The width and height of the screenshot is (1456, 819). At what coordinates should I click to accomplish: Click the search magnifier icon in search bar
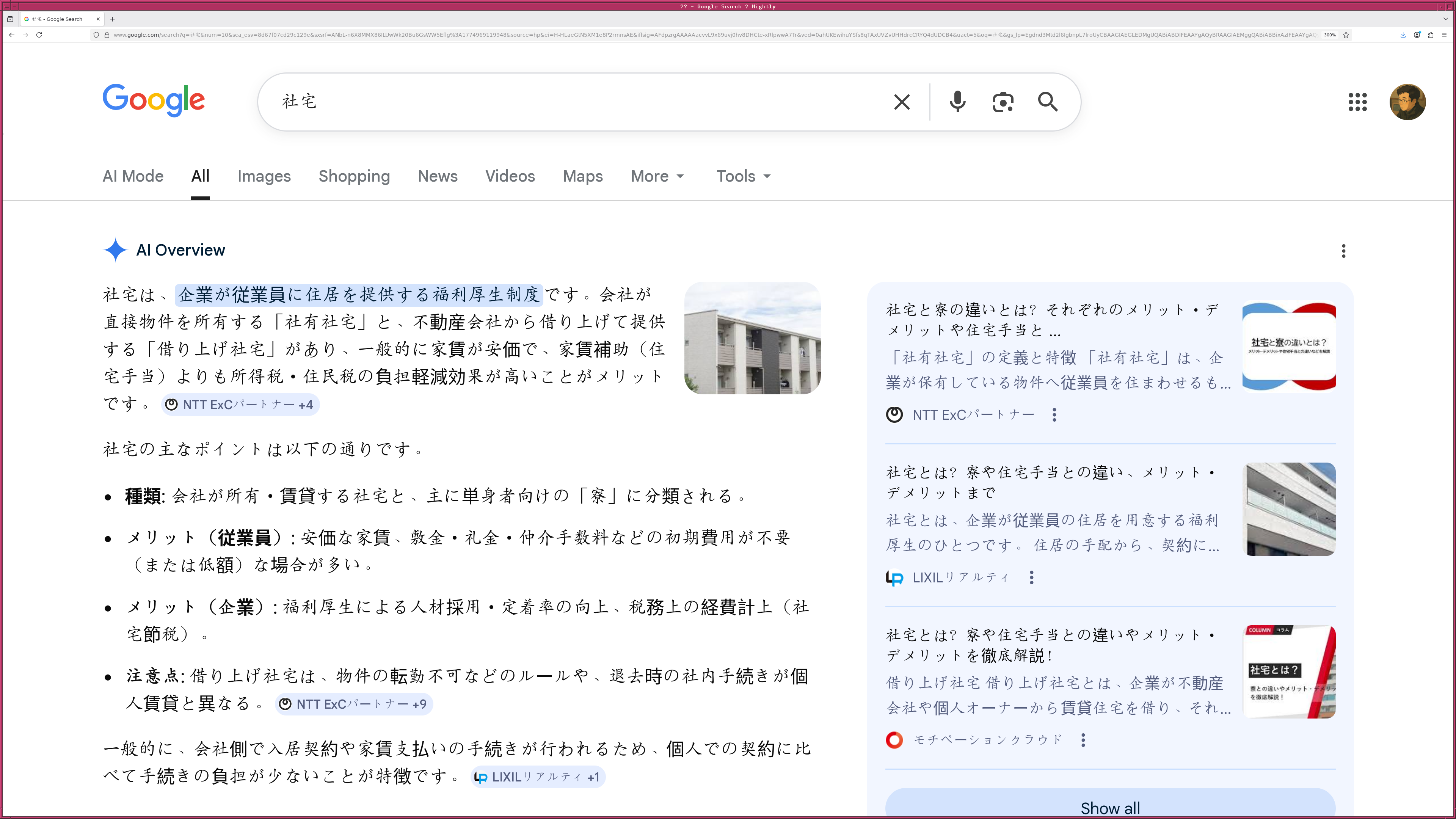click(1048, 102)
